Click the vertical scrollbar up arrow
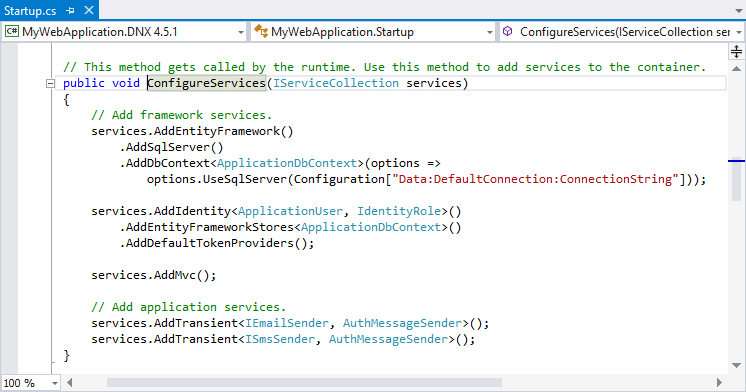Image resolution: width=746 pixels, height=392 pixels. coord(736,69)
